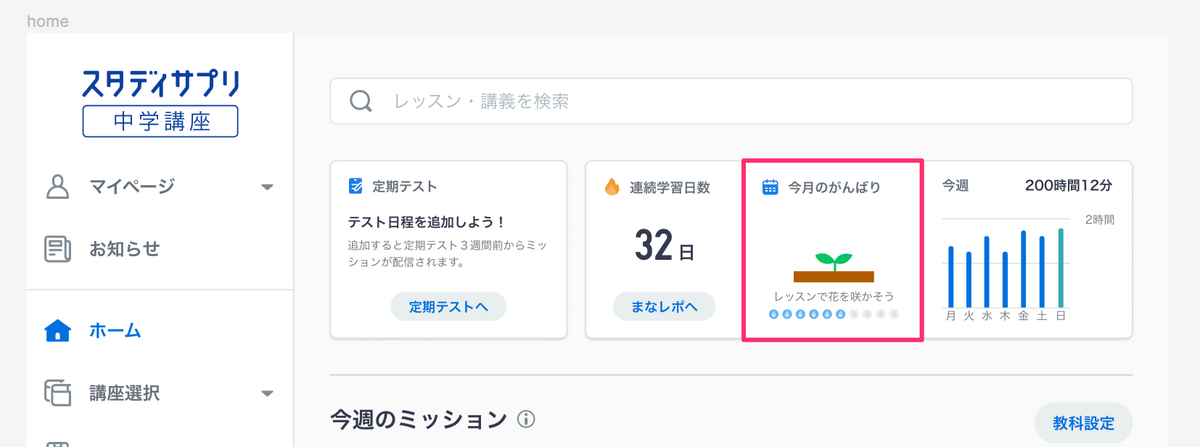Click the 講座選択 stacked-cards icon
The height and width of the screenshot is (447, 1200).
point(59,393)
